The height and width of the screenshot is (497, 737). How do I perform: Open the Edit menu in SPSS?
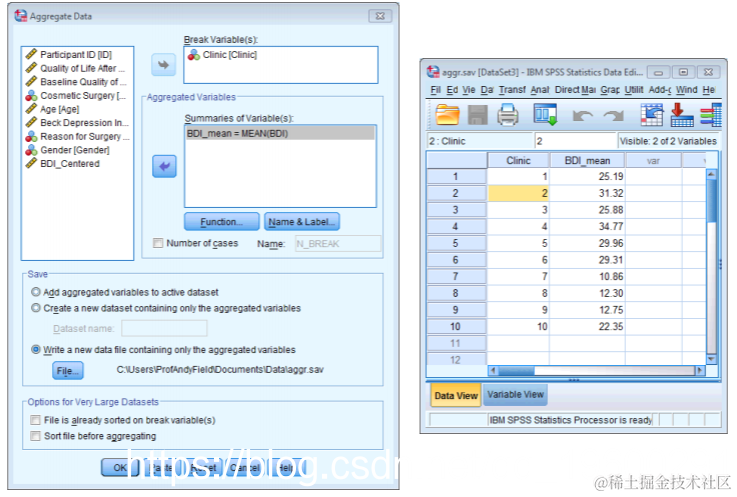(452, 89)
